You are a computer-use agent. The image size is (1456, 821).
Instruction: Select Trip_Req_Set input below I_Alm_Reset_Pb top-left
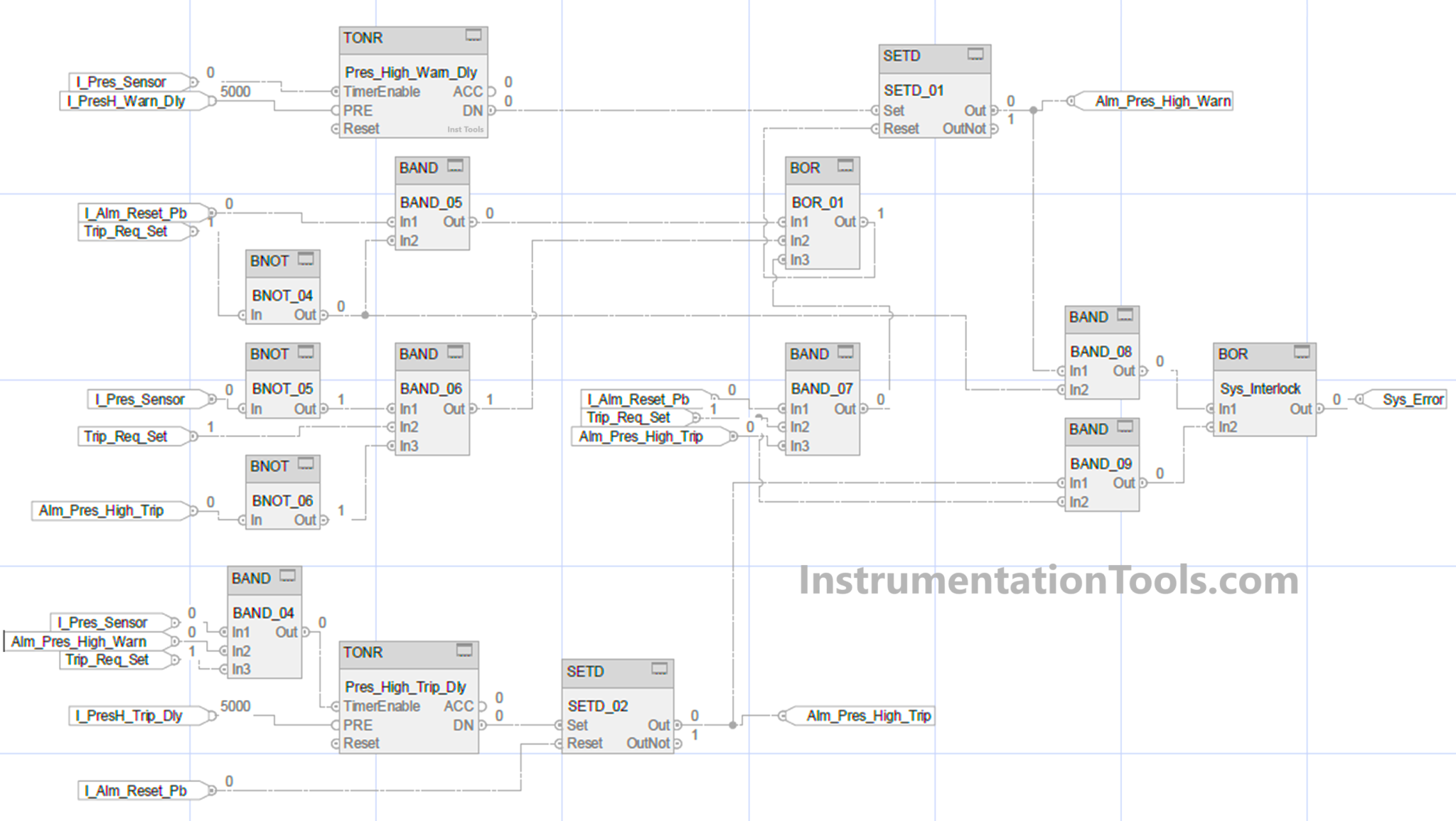coord(137,231)
